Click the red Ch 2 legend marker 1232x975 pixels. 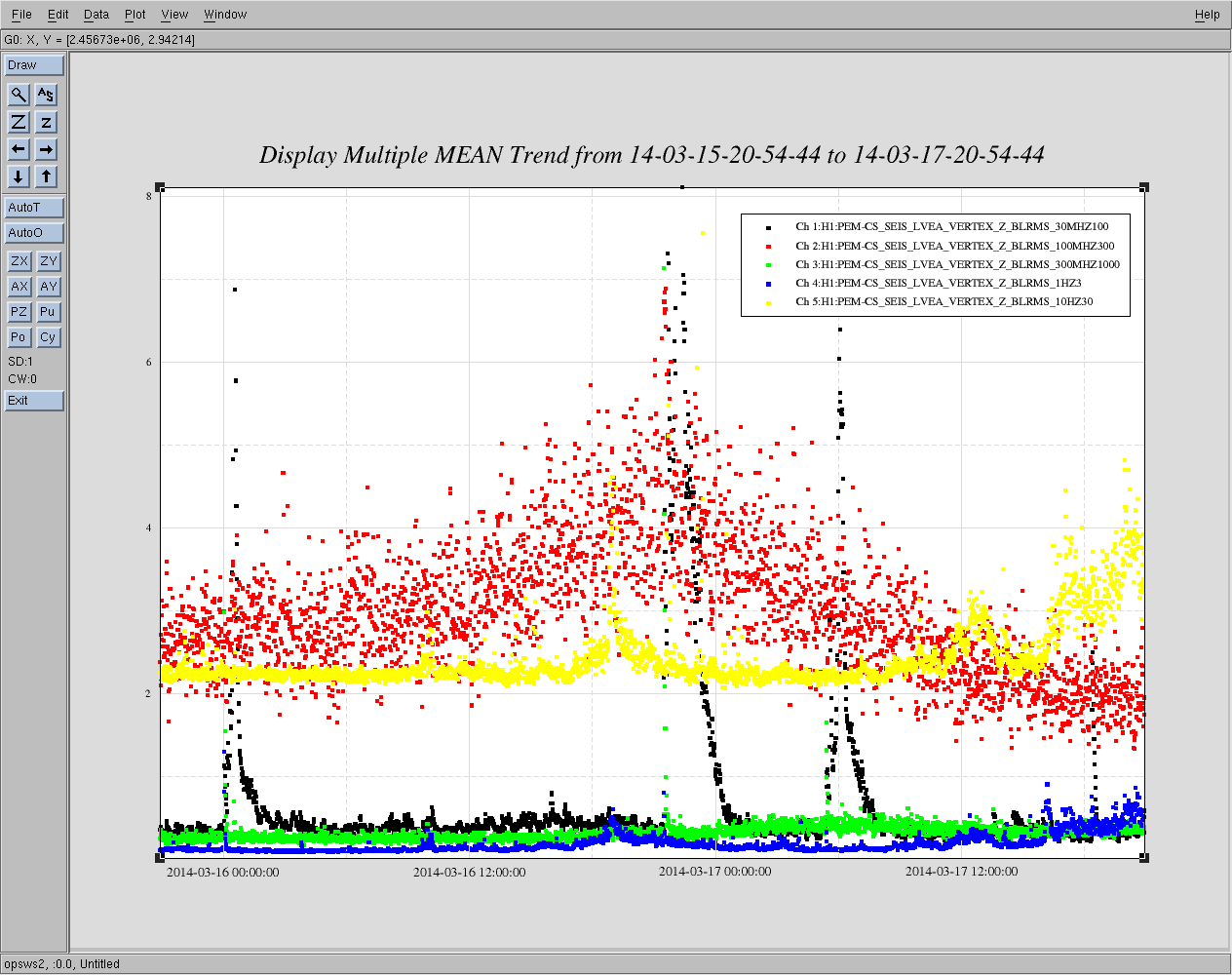point(768,246)
